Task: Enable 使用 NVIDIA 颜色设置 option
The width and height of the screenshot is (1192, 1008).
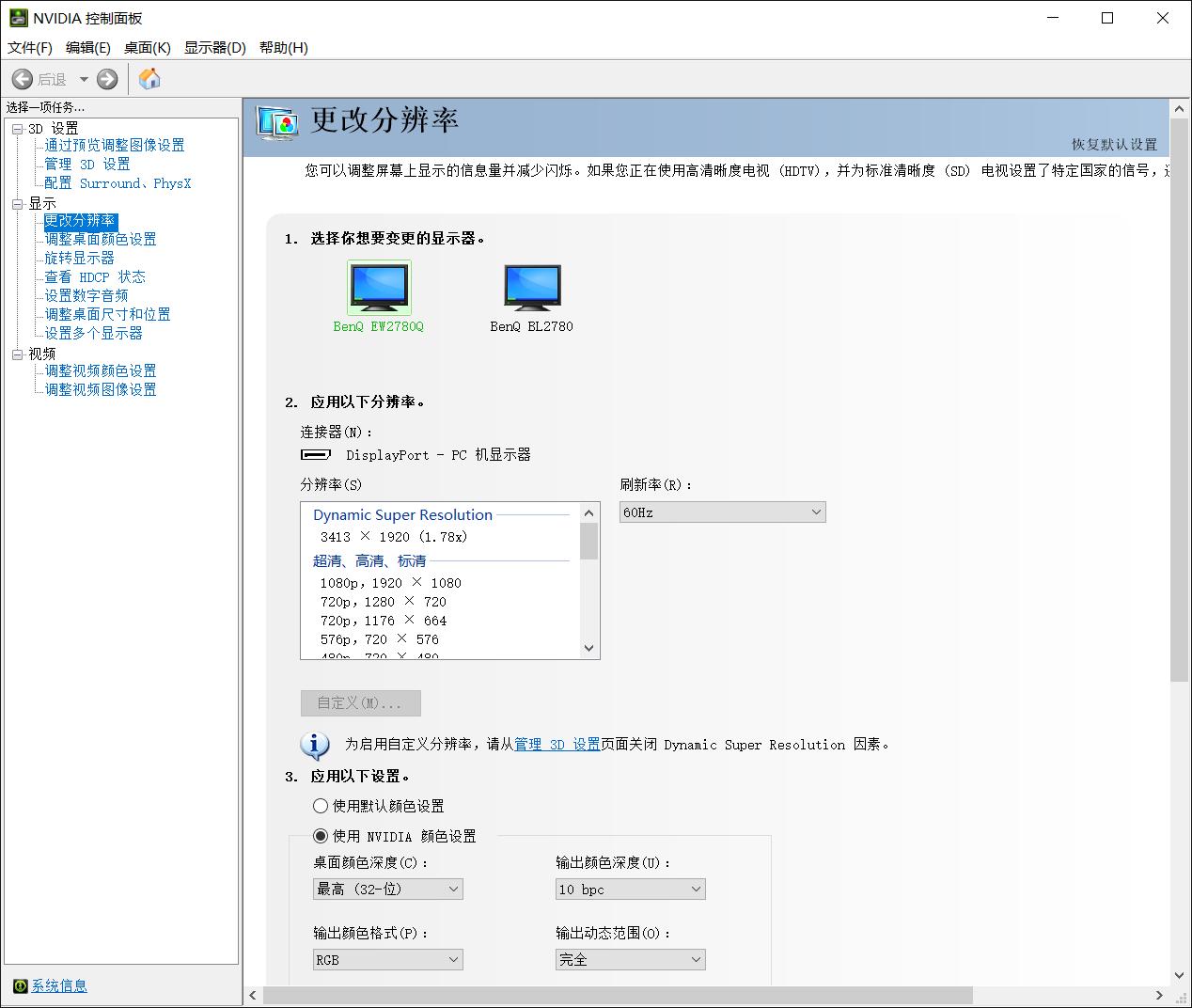Action: 320,835
